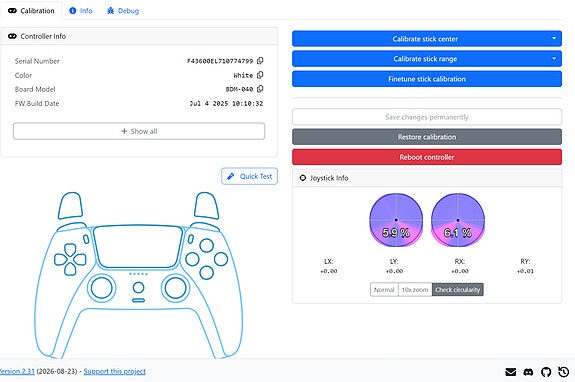
Task: Click the Create button on controller diagram
Action: 86,239
